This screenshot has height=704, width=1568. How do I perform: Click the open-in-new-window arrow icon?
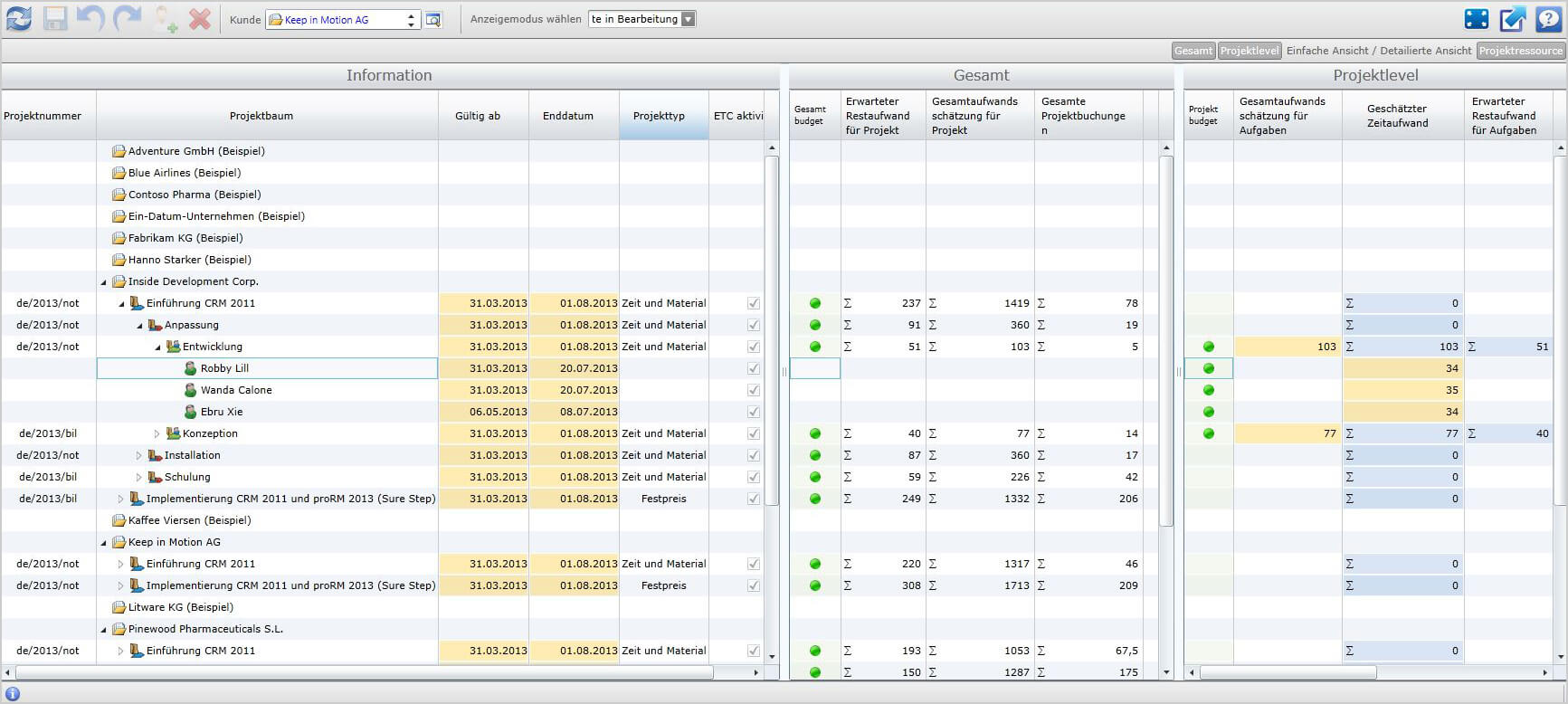(x=1513, y=19)
